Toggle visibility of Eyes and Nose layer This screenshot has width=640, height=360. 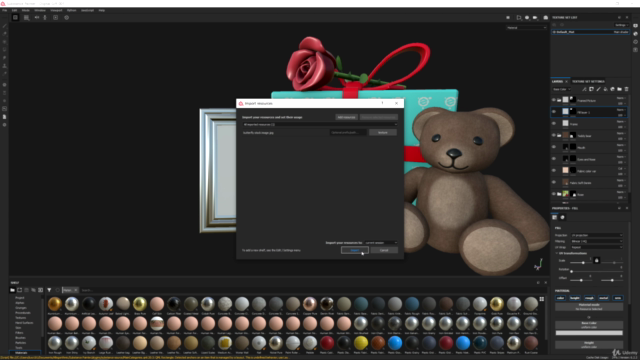coord(554,159)
